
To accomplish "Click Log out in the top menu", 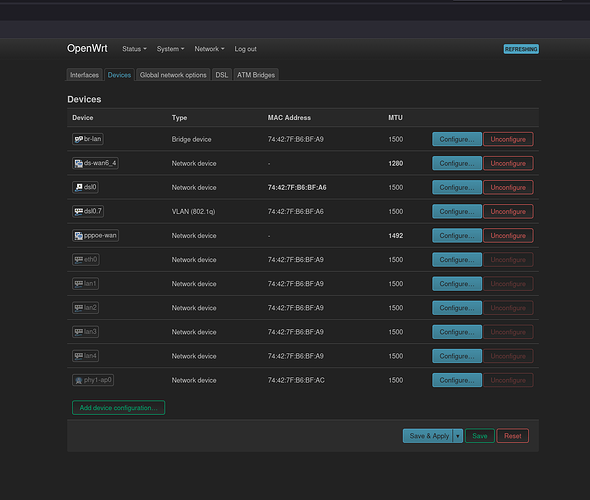I will click(245, 49).
